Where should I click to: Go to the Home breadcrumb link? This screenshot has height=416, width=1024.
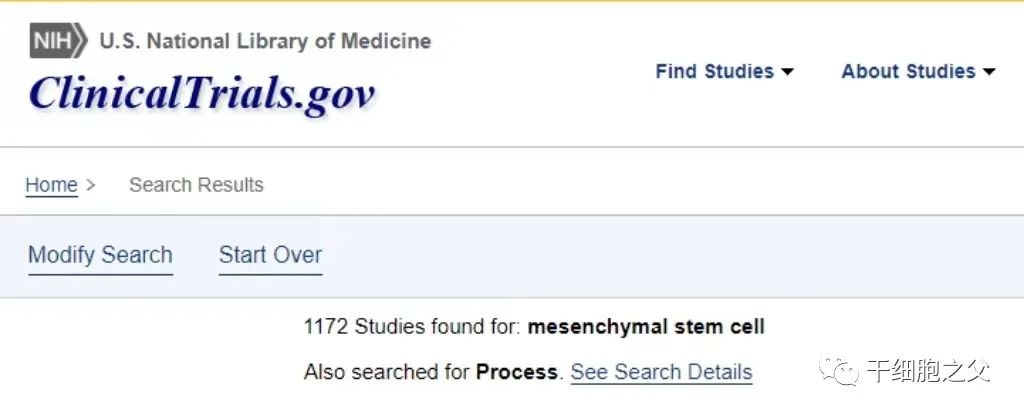(52, 185)
